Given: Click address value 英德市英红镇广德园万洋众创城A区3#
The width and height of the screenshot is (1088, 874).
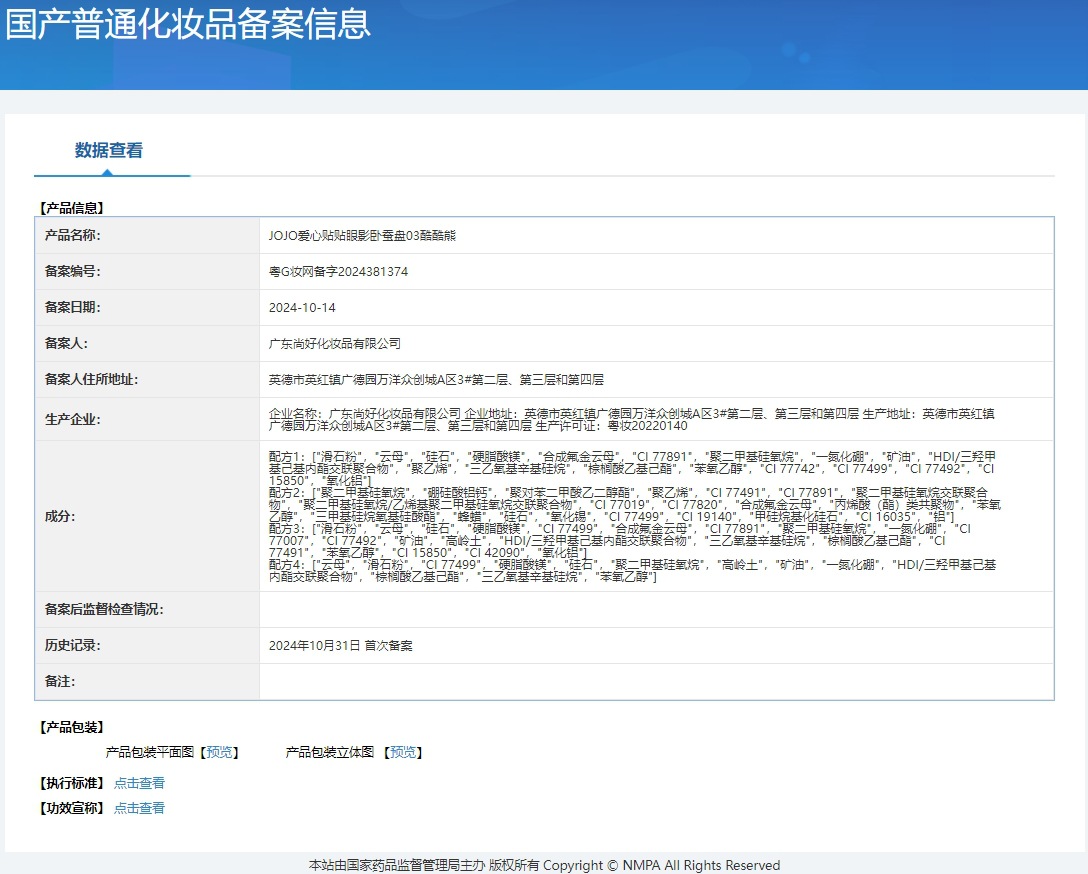Looking at the screenshot, I should click(x=436, y=380).
